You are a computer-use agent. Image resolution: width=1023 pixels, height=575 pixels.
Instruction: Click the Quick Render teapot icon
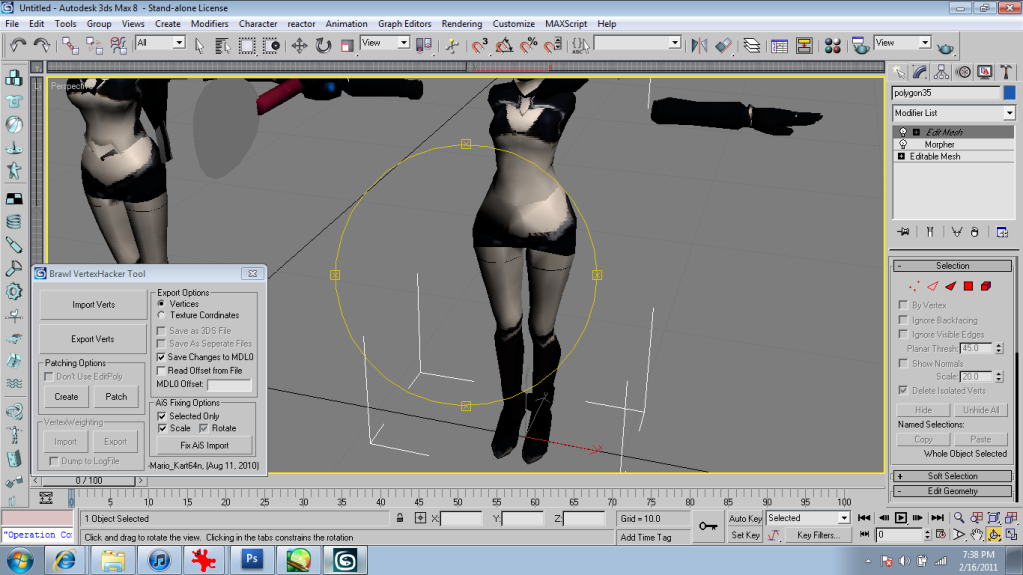945,47
